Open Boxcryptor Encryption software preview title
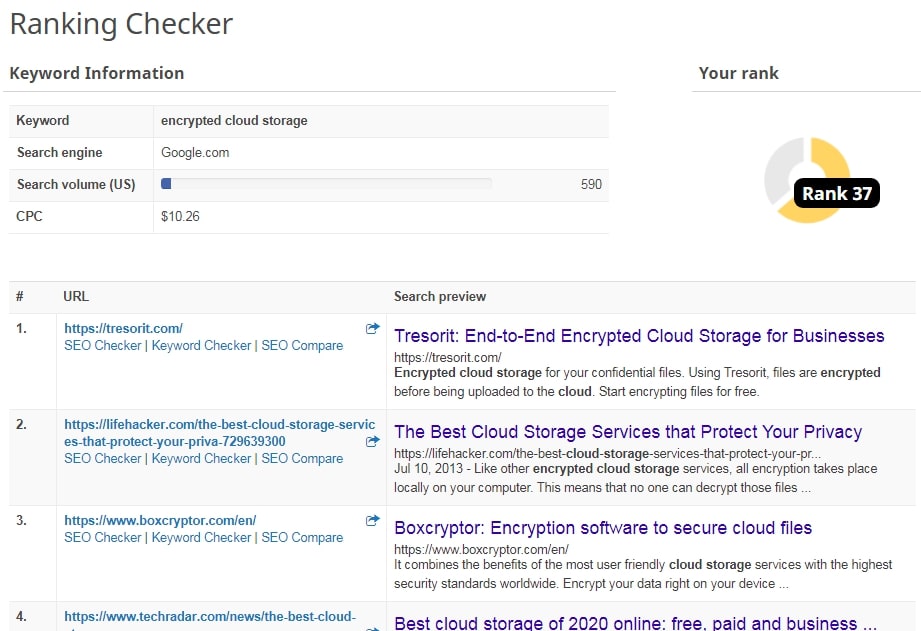Image resolution: width=921 pixels, height=631 pixels. point(603,528)
